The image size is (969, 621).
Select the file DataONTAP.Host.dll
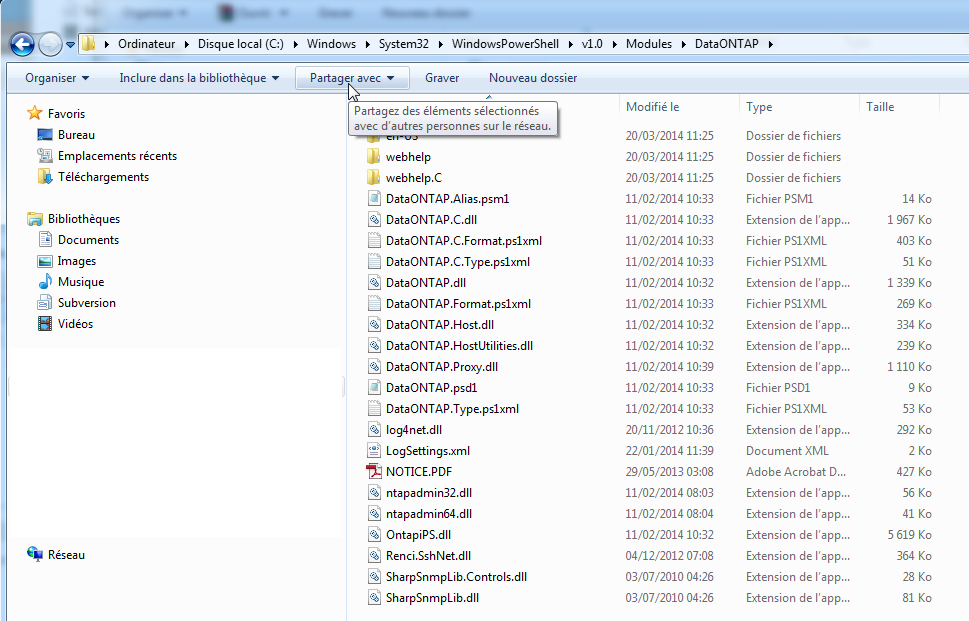point(439,324)
